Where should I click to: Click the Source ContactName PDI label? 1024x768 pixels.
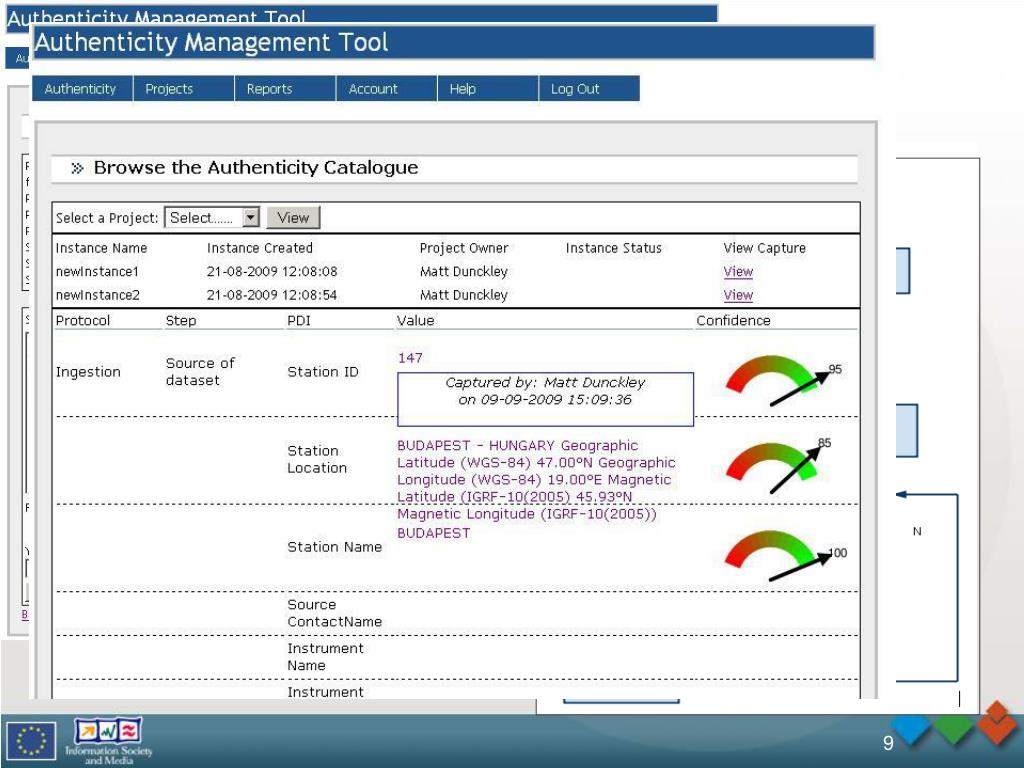click(x=334, y=613)
